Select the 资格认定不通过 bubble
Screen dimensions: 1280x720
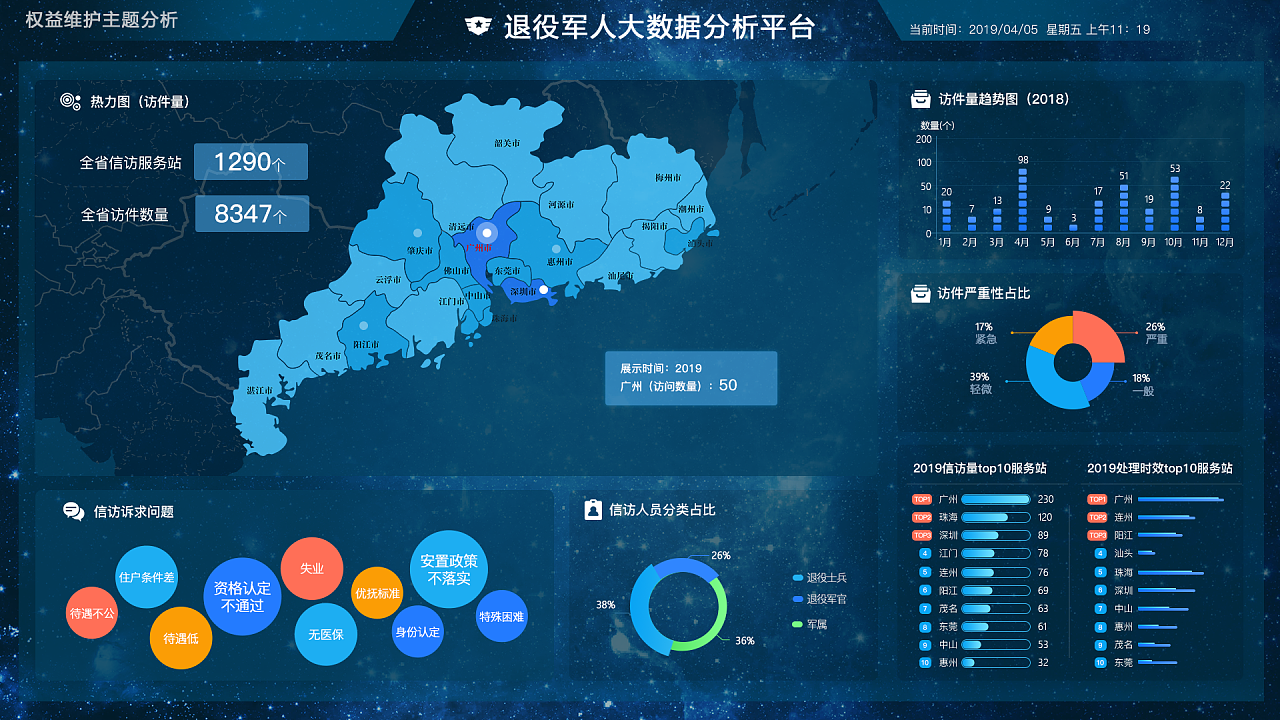point(242,596)
